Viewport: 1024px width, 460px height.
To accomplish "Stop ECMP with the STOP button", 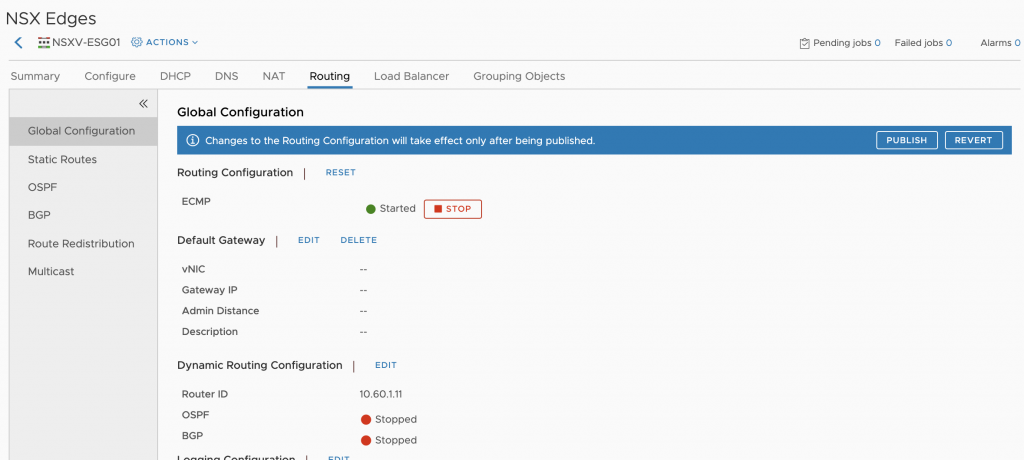I will click(453, 209).
